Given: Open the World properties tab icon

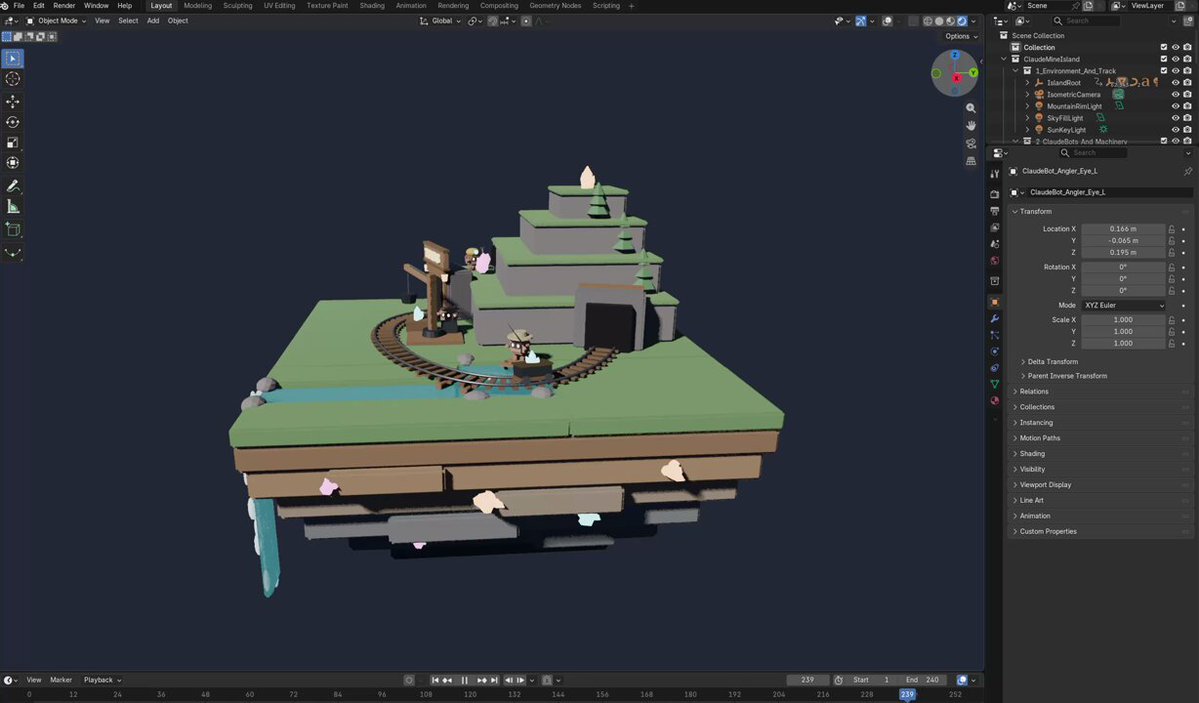Looking at the screenshot, I should (995, 261).
